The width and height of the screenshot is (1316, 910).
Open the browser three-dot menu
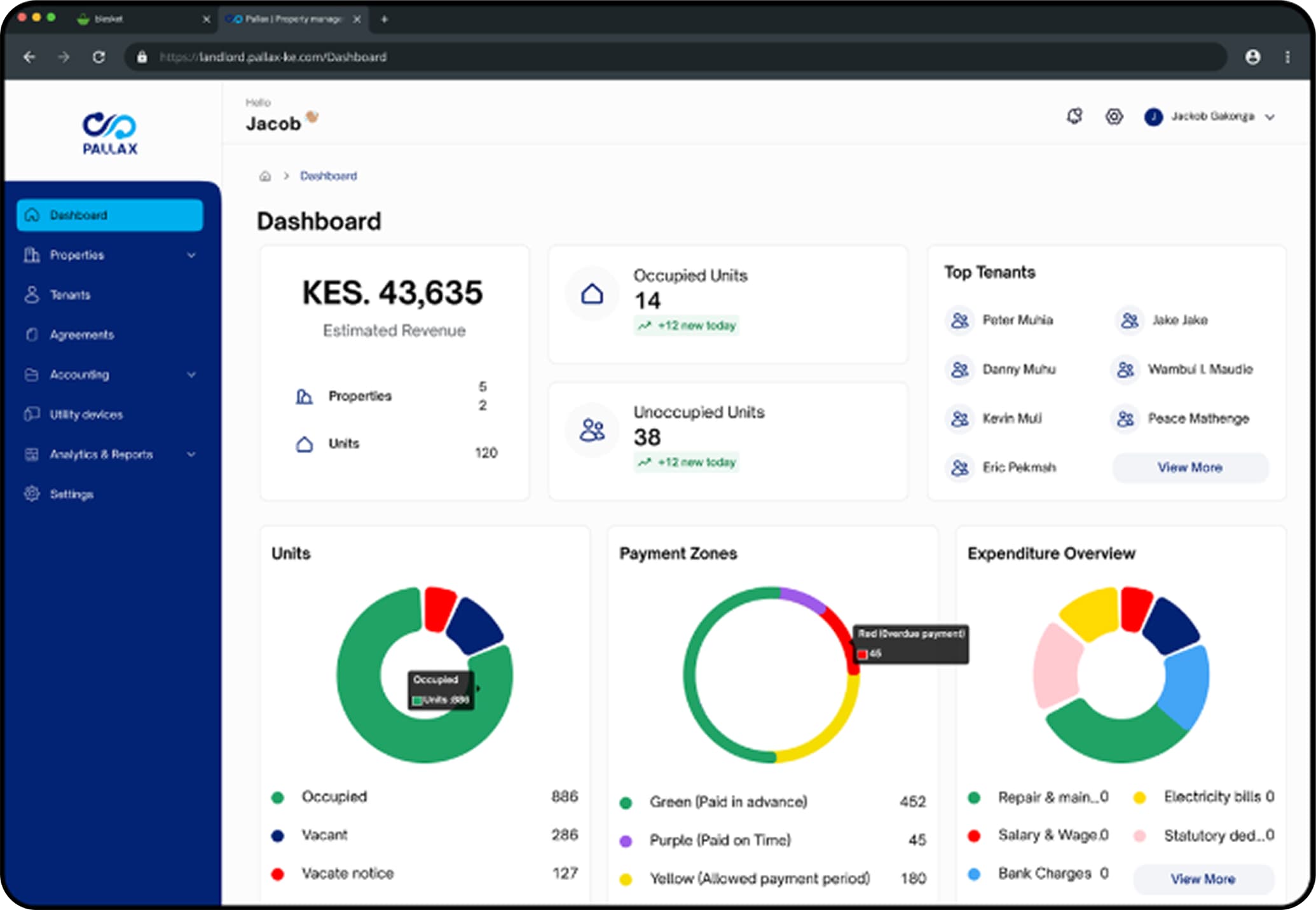pos(1288,57)
